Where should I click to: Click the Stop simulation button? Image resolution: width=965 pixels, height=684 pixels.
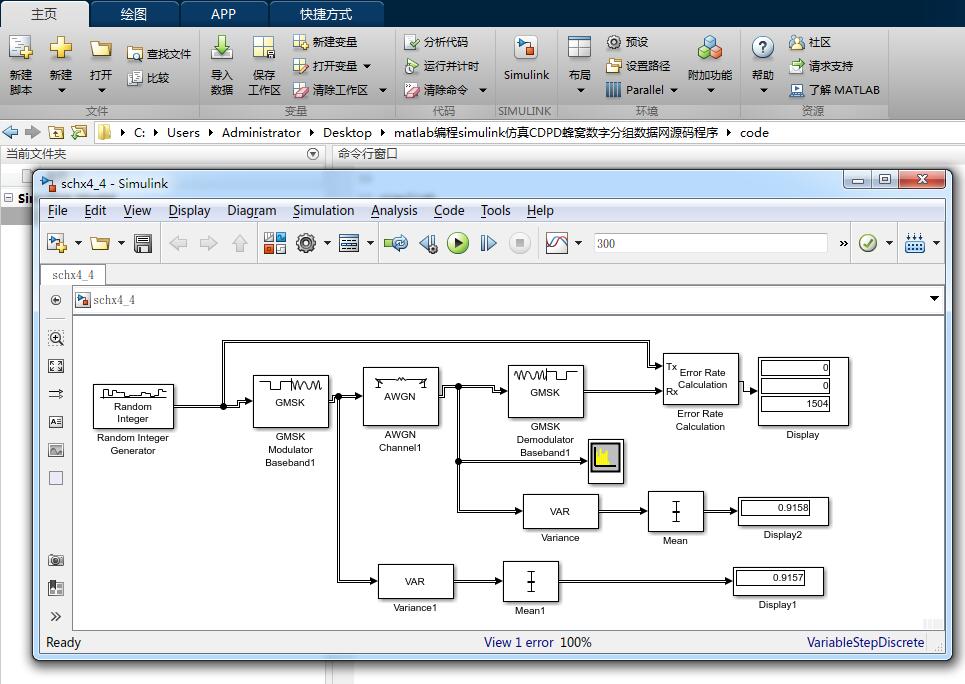click(520, 243)
